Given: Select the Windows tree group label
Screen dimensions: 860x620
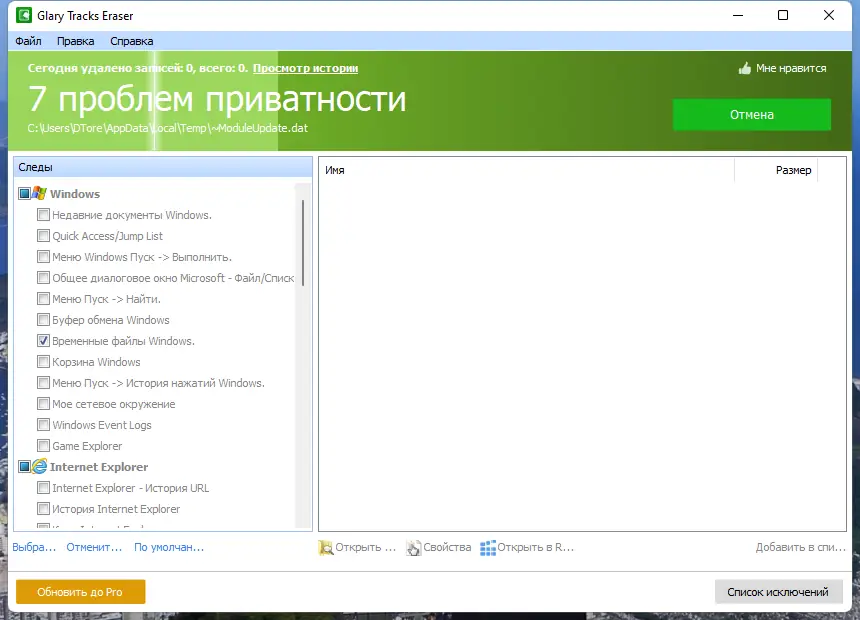Looking at the screenshot, I should (x=75, y=194).
